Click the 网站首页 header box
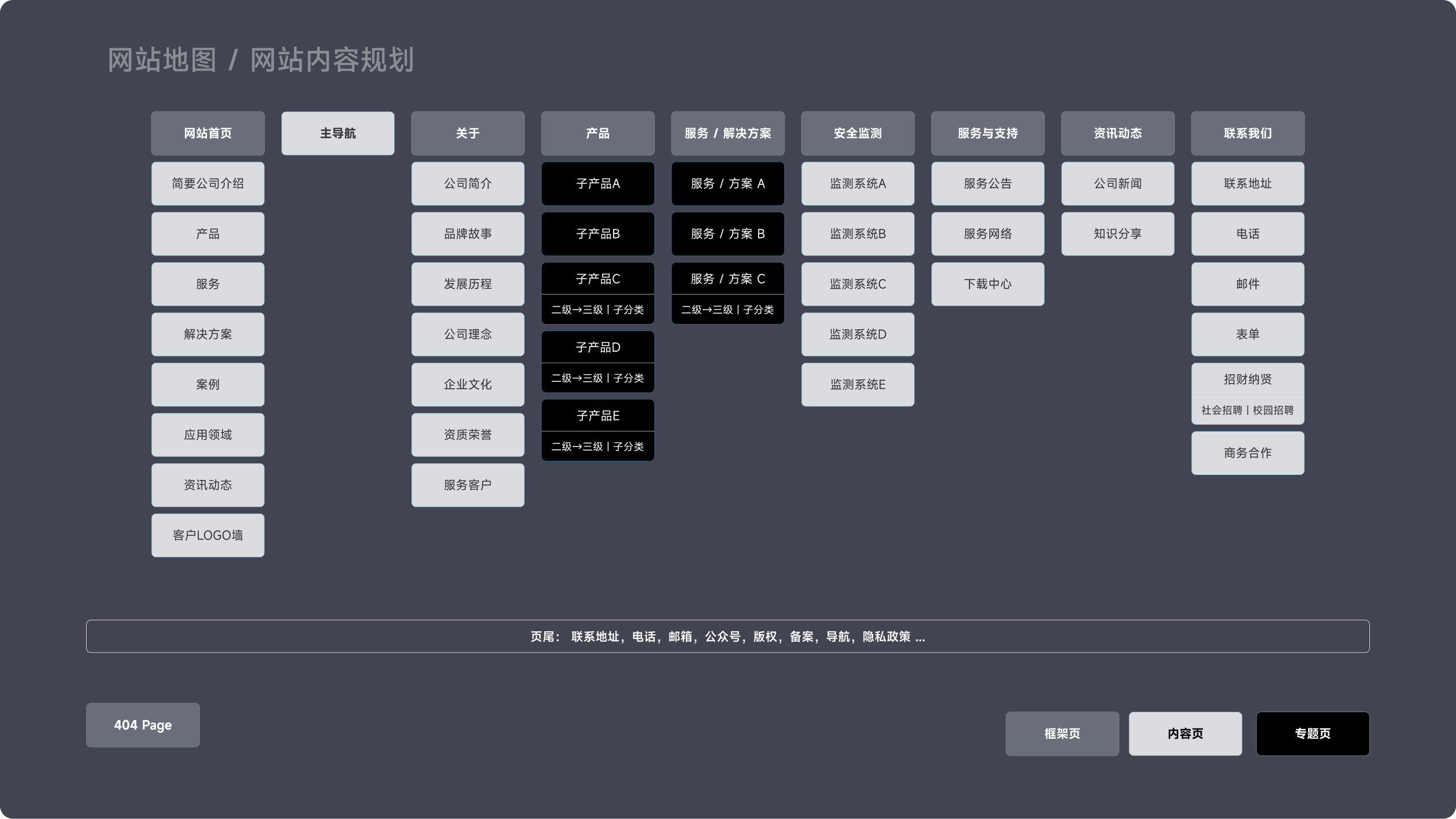1456x819 pixels. point(207,133)
